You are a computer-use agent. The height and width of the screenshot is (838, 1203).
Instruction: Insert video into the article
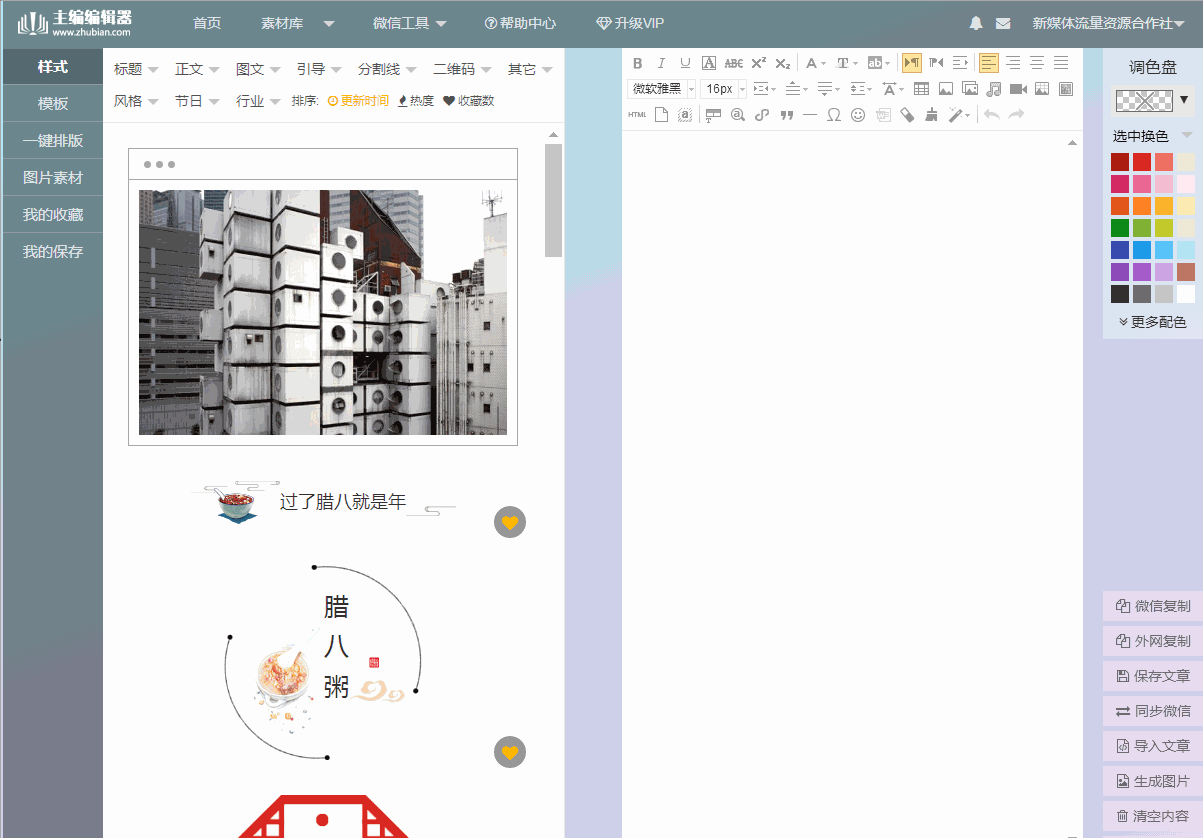tap(1018, 89)
